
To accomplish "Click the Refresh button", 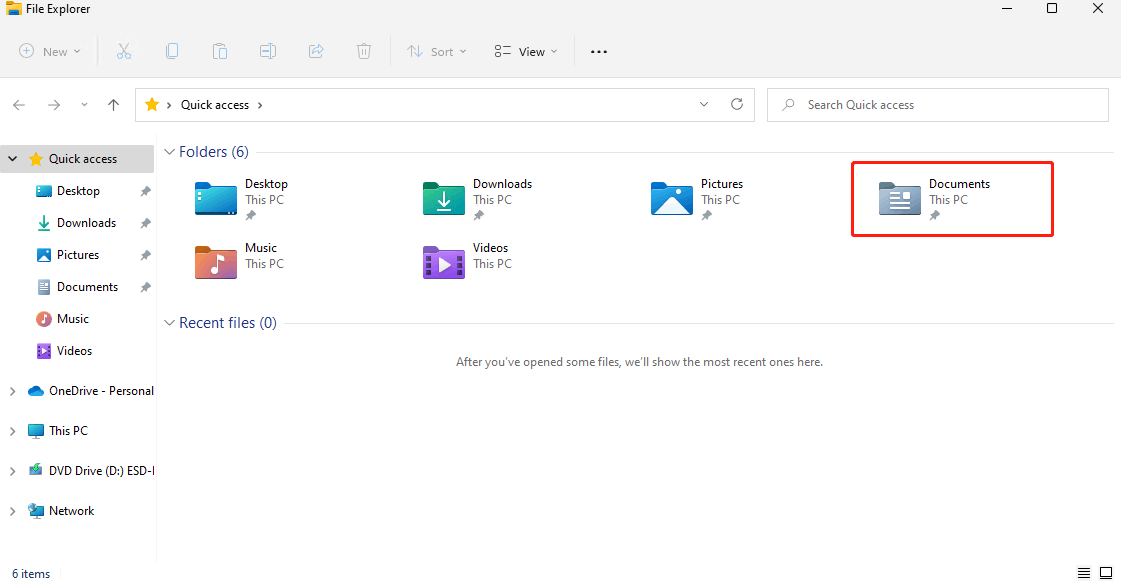I will 737,104.
